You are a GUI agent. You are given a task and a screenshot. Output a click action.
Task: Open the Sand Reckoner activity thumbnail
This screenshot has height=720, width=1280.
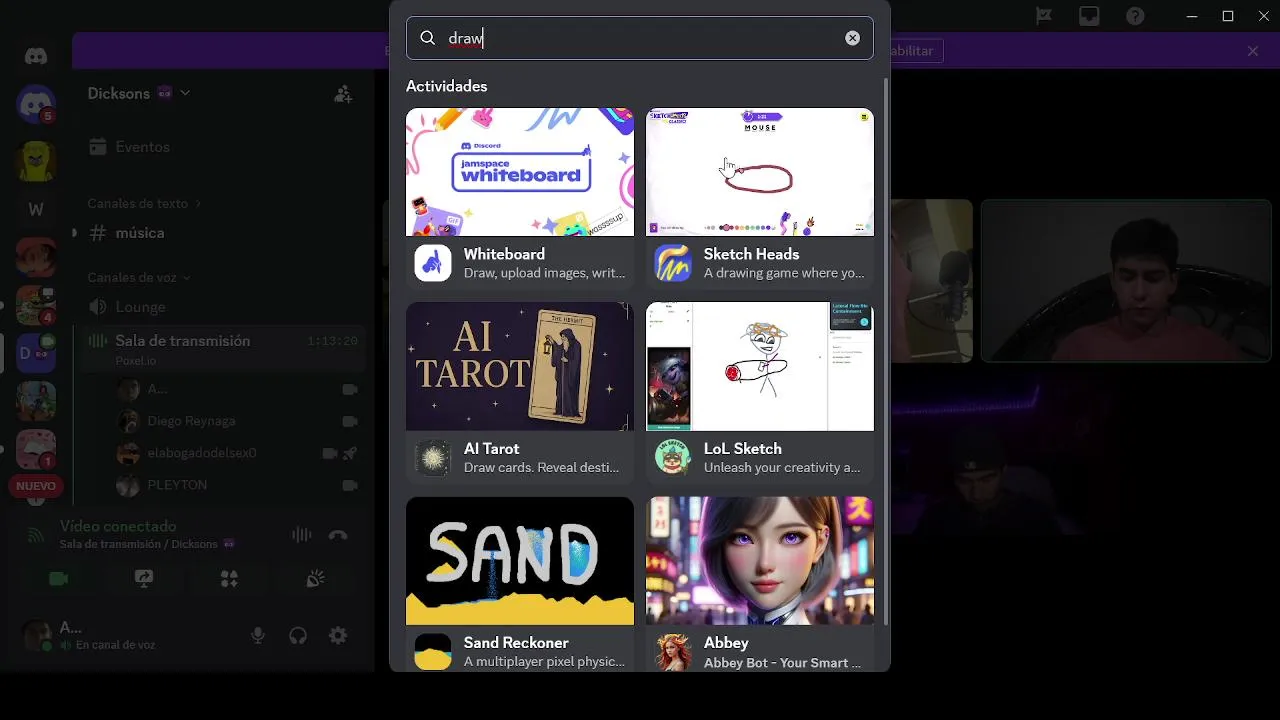click(x=519, y=561)
